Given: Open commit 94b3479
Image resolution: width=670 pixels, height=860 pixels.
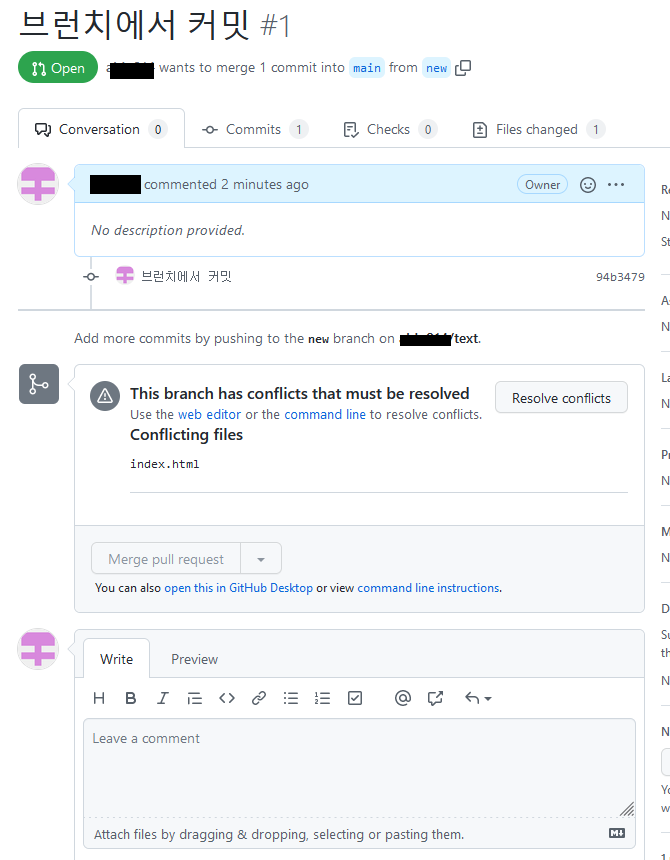Looking at the screenshot, I should coord(620,277).
